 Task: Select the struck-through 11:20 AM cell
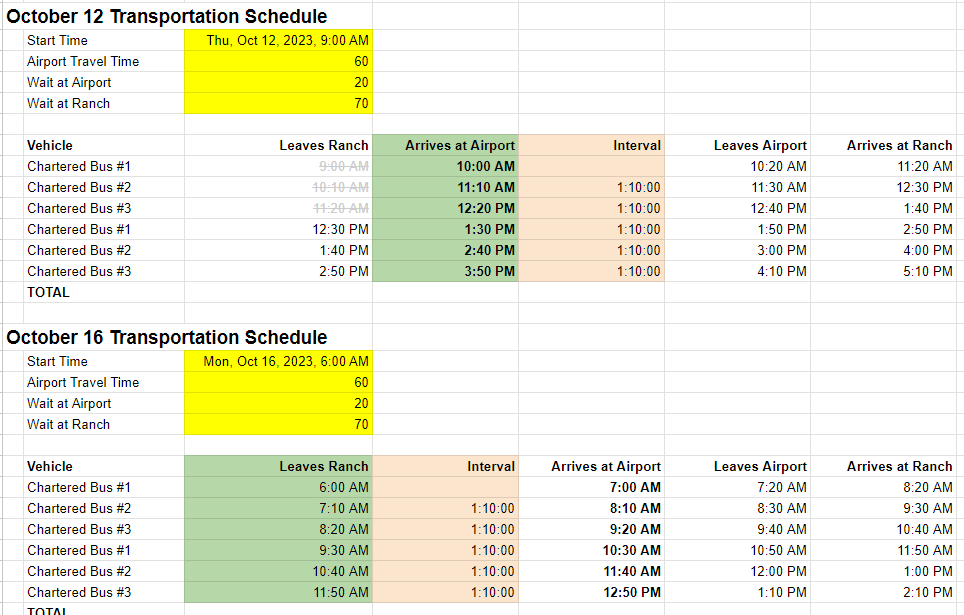(x=279, y=208)
